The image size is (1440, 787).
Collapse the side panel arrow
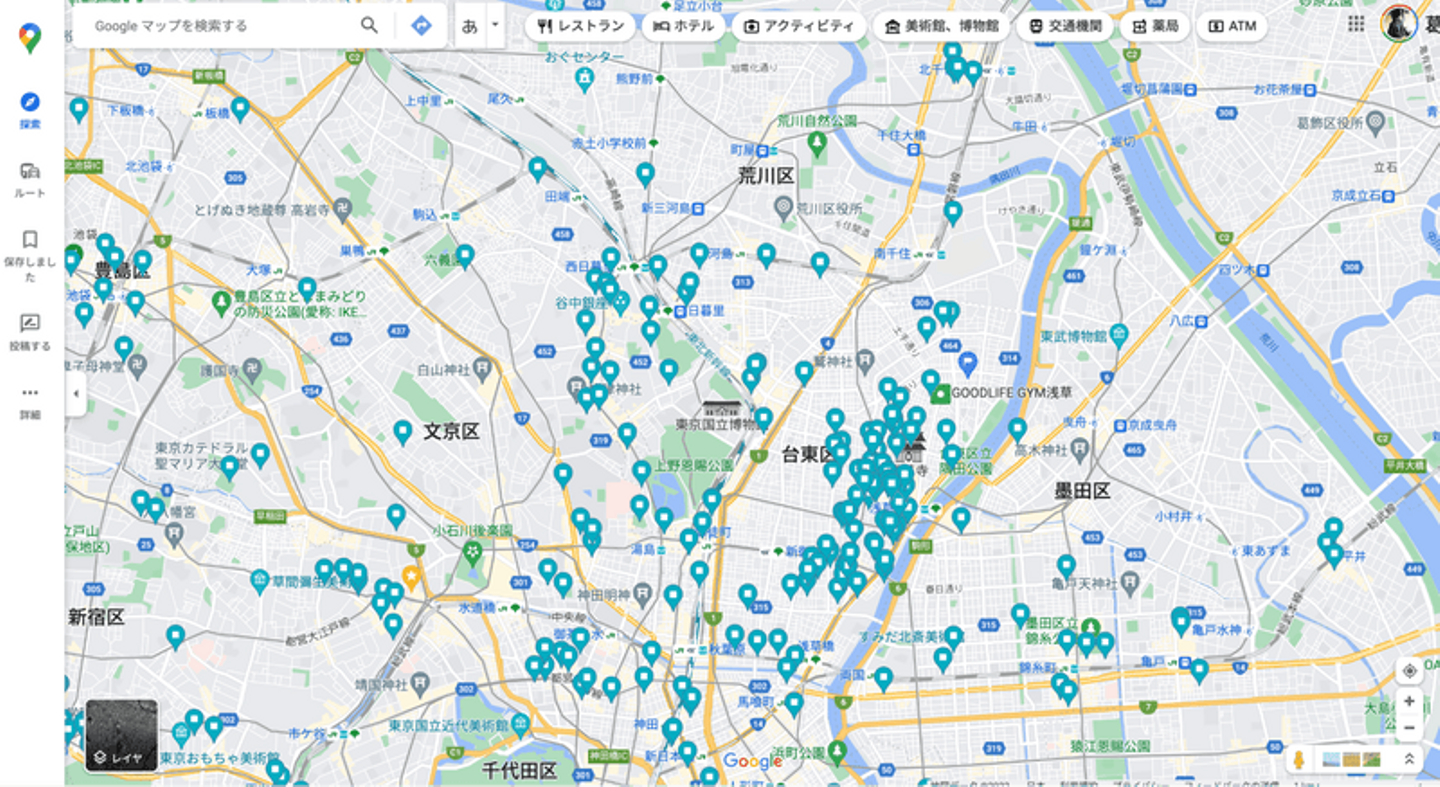(x=76, y=394)
